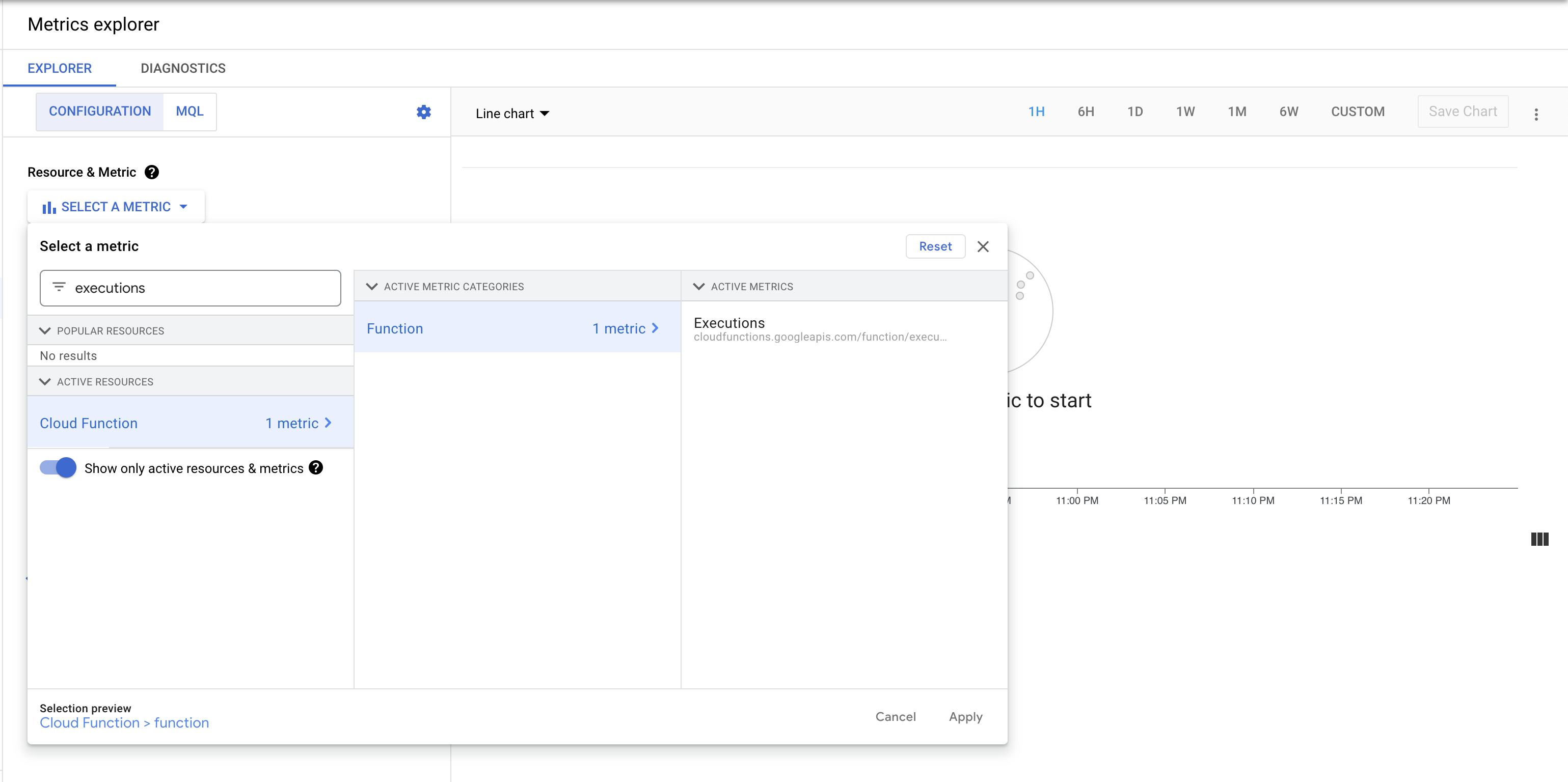Open the settings gear in configuration panel
This screenshot has width=1568, height=782.
coord(424,112)
